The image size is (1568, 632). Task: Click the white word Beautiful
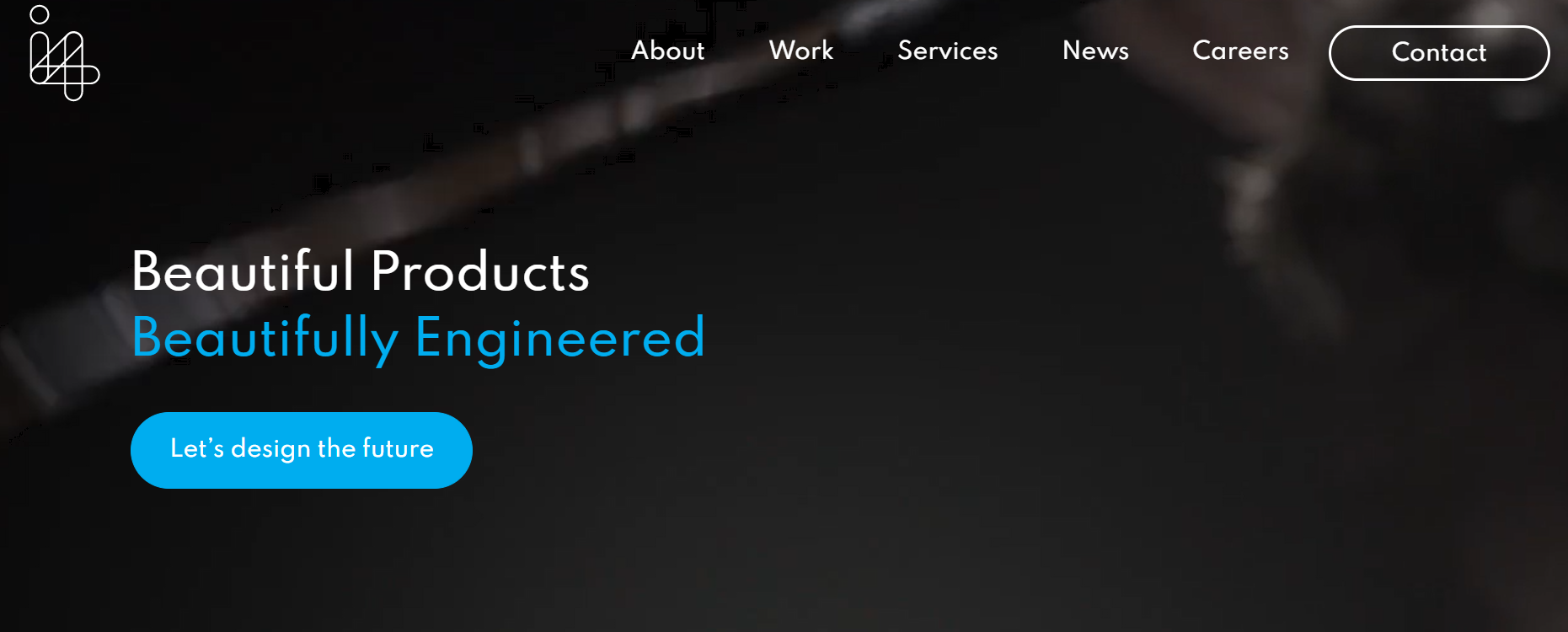[x=243, y=271]
